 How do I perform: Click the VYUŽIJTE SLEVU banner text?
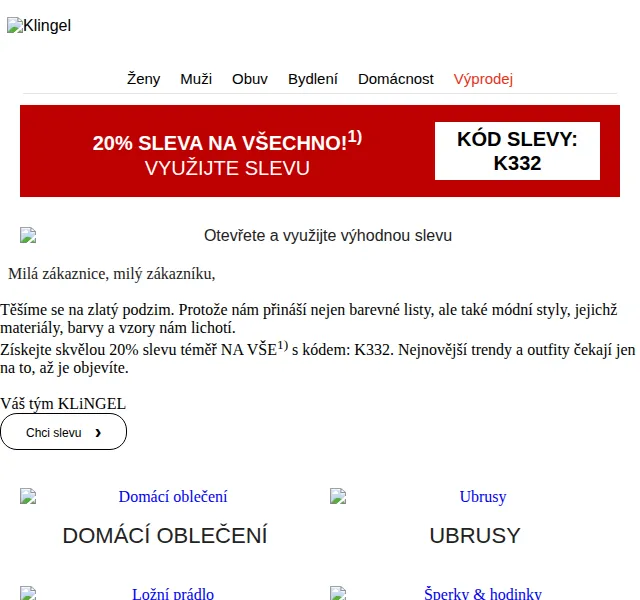[x=227, y=168]
